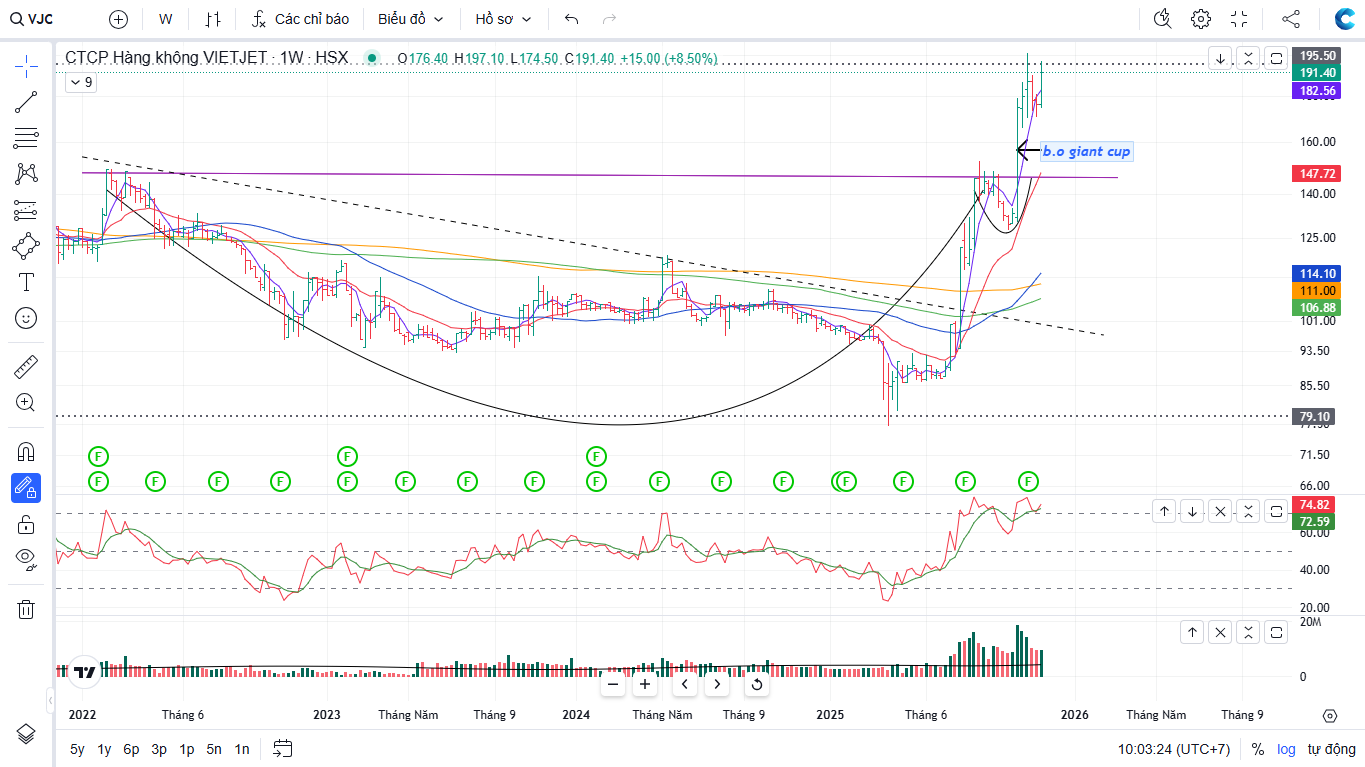The image size is (1365, 767).
Task: Open the Hồ sơ dropdown menu
Action: [x=503, y=19]
